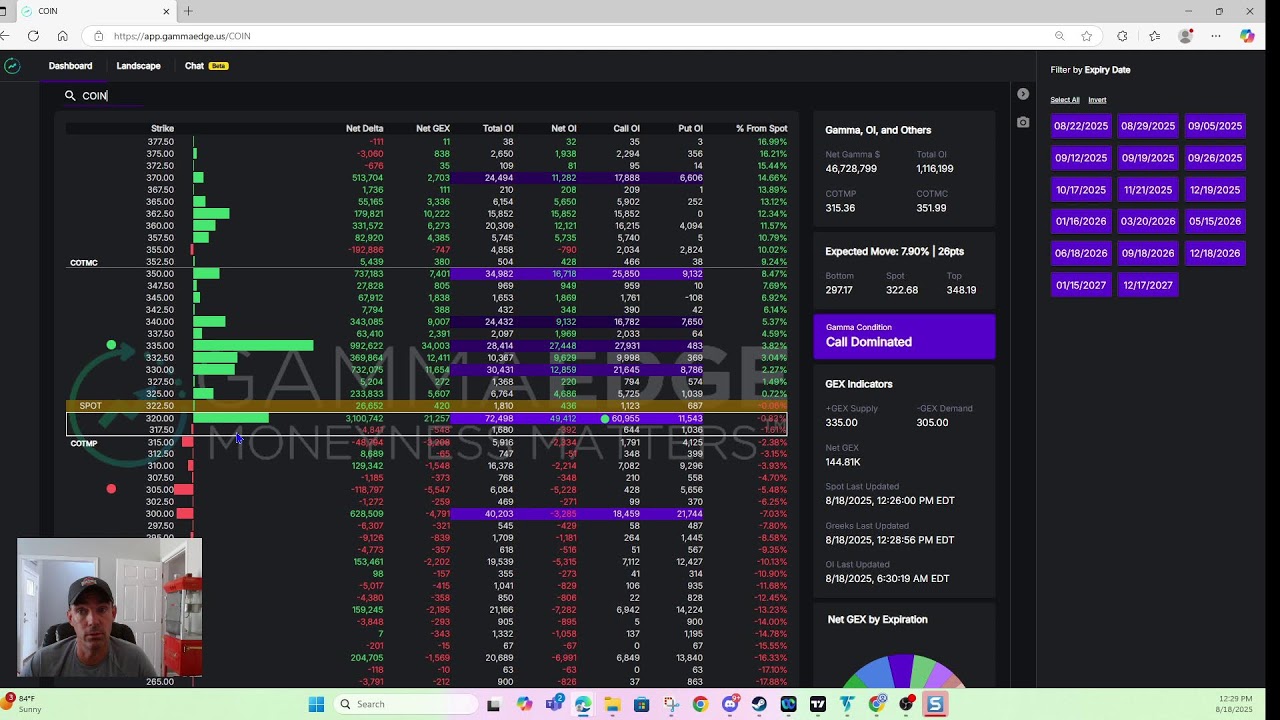Open Task View on the taskbar

[x=493, y=704]
